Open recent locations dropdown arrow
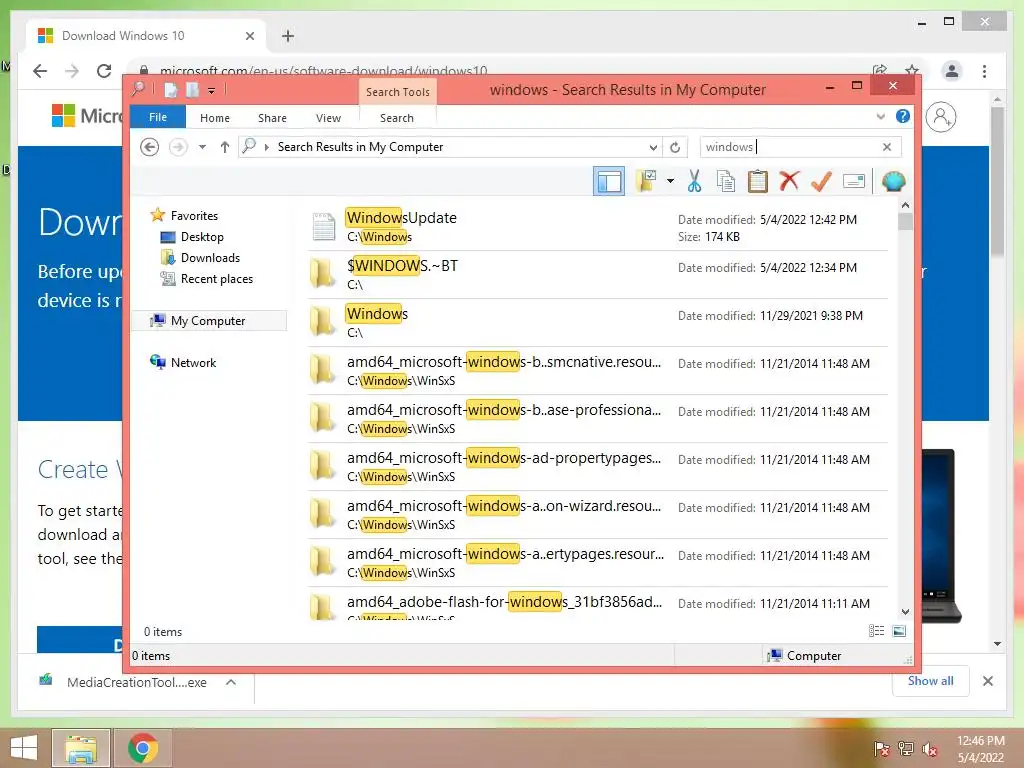Screen dimensions: 1024x768 [x=202, y=147]
